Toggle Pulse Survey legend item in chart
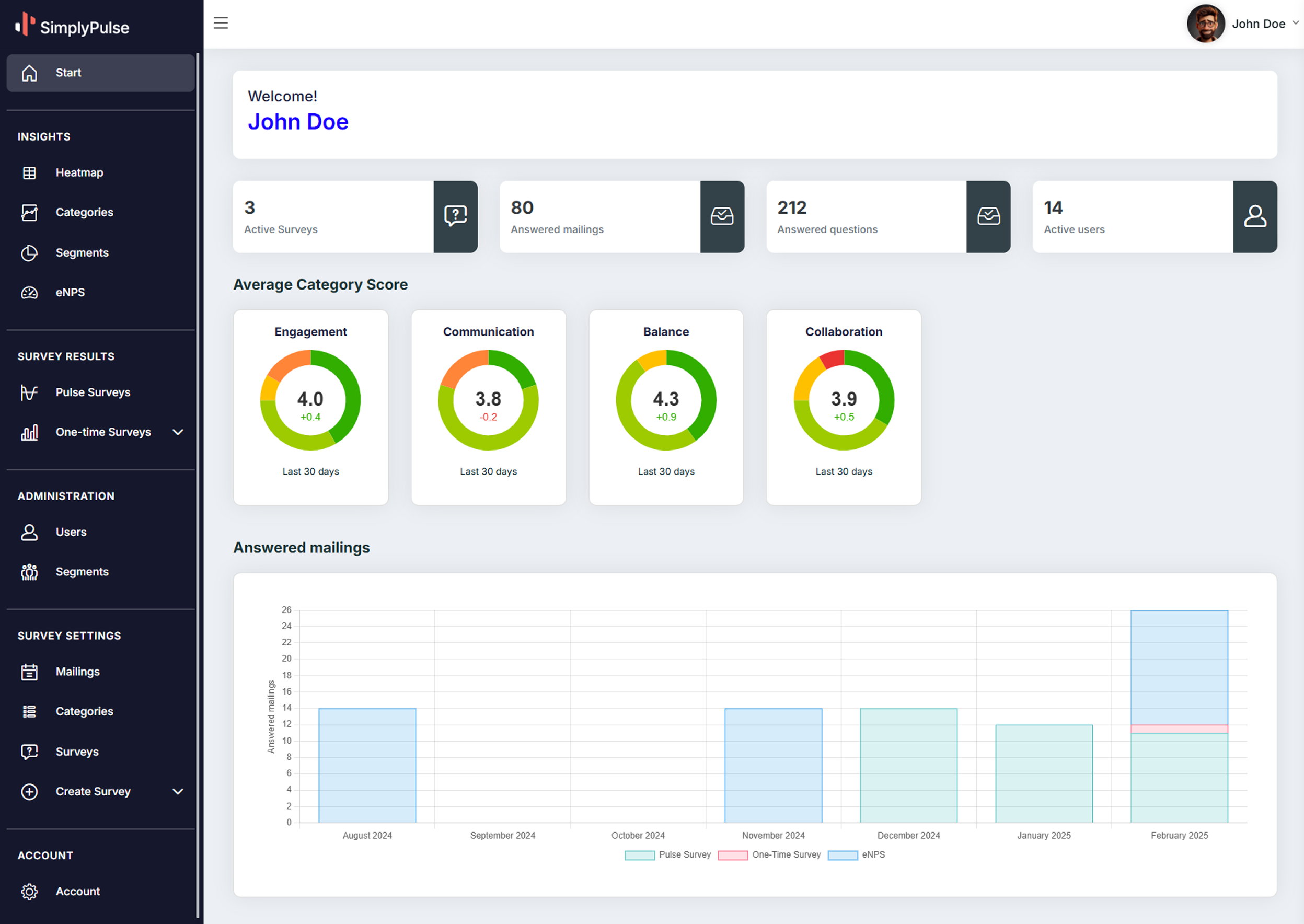The height and width of the screenshot is (924, 1304). pyautogui.click(x=668, y=855)
